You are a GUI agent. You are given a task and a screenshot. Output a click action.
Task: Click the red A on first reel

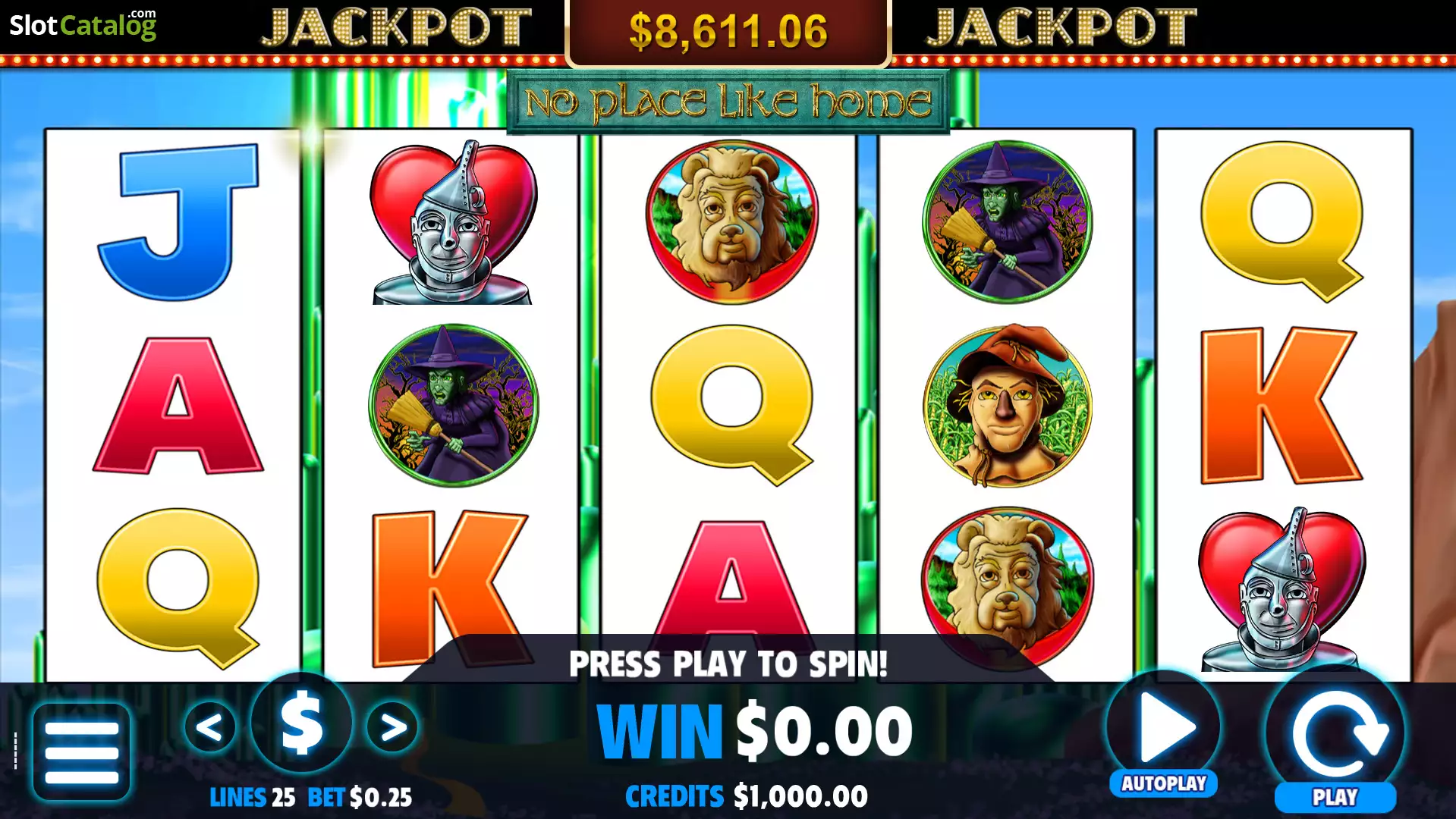(x=178, y=406)
